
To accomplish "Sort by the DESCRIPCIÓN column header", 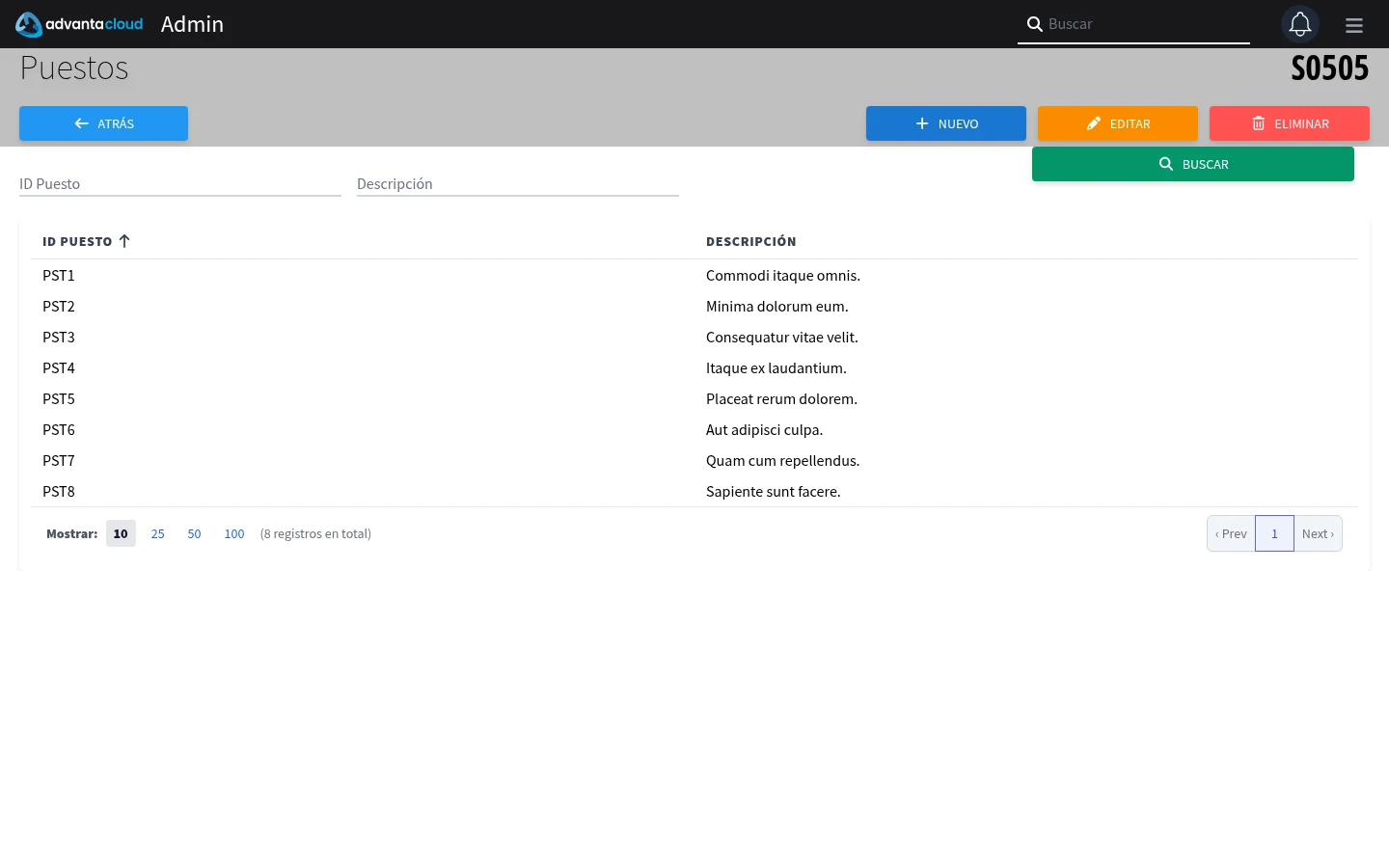I will click(751, 241).
